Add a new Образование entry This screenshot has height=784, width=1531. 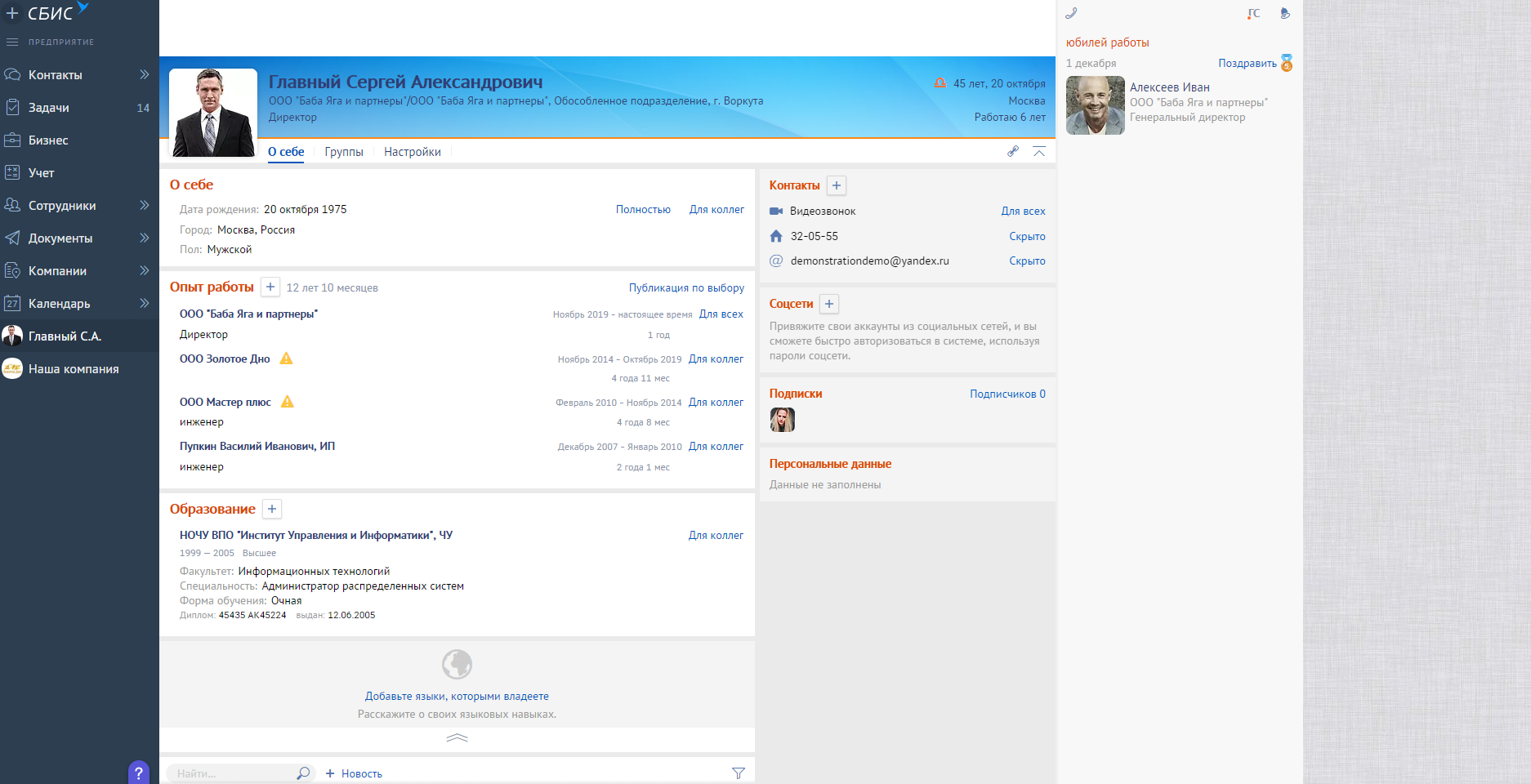(272, 509)
